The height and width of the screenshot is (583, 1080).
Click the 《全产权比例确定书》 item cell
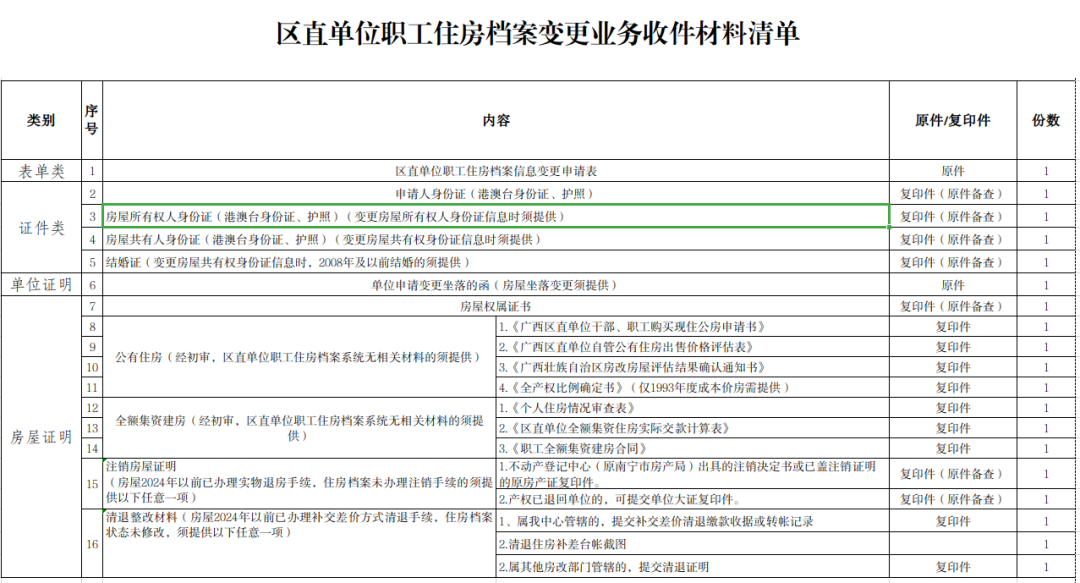[x=692, y=387]
